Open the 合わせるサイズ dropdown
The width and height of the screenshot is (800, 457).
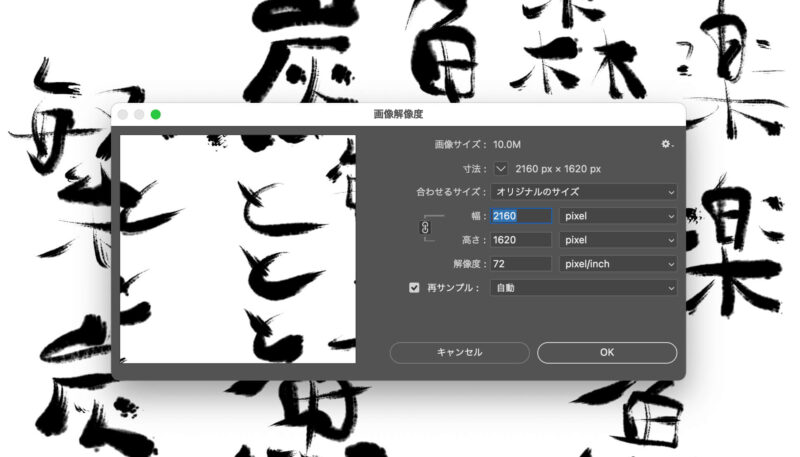pos(584,192)
